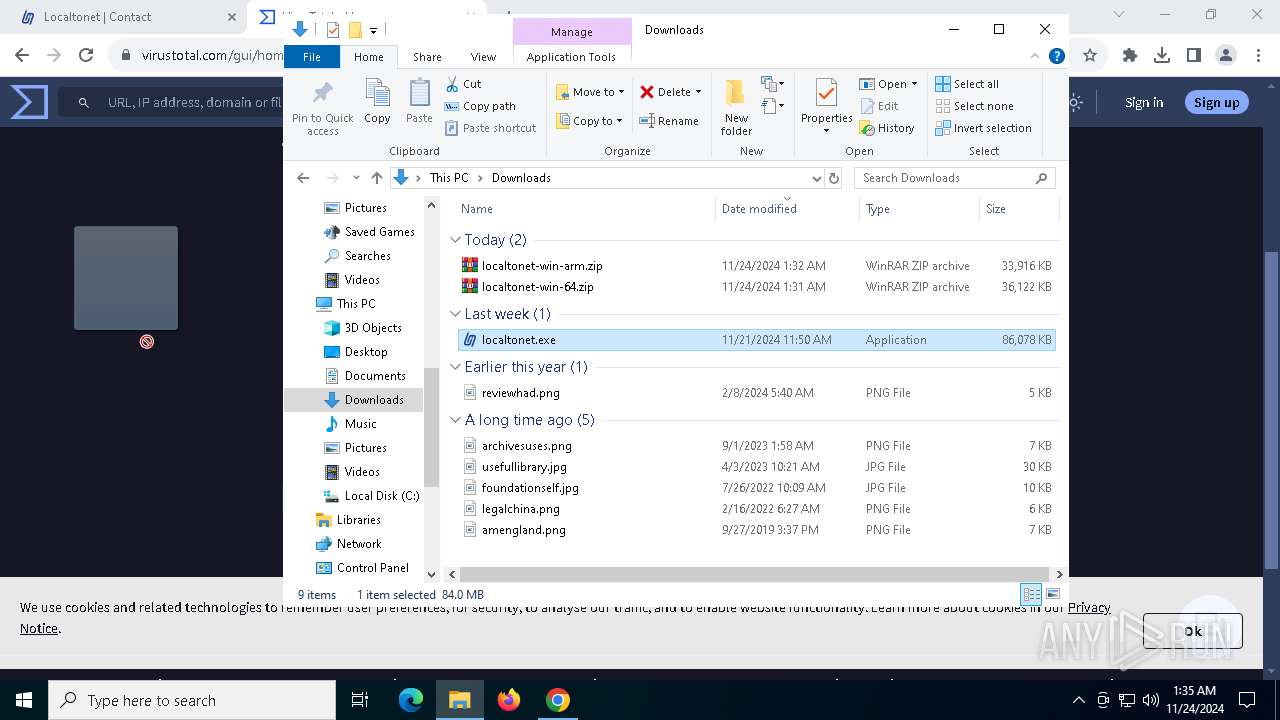
Task: Click Cut in Clipboard group
Action: pos(463,84)
